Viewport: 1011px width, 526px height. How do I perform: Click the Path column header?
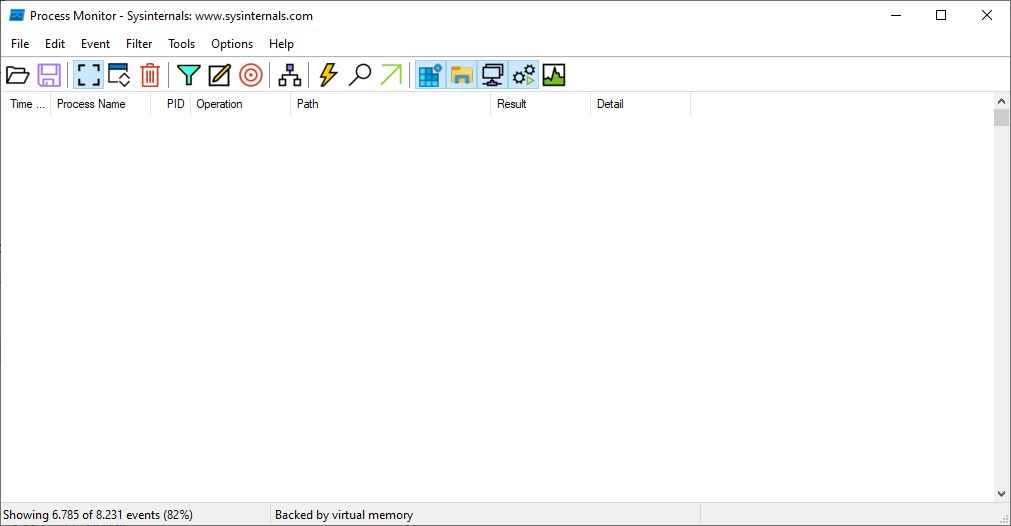point(391,104)
